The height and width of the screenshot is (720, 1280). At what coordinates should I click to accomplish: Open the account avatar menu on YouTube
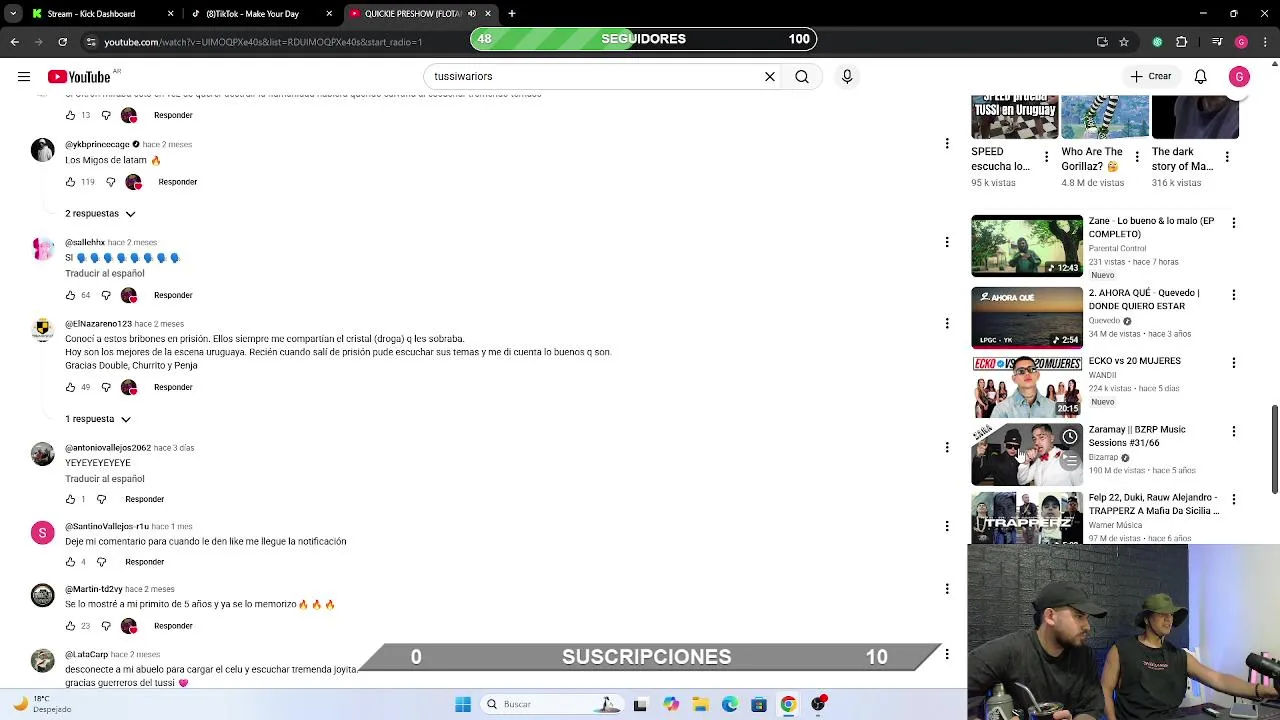[x=1239, y=76]
